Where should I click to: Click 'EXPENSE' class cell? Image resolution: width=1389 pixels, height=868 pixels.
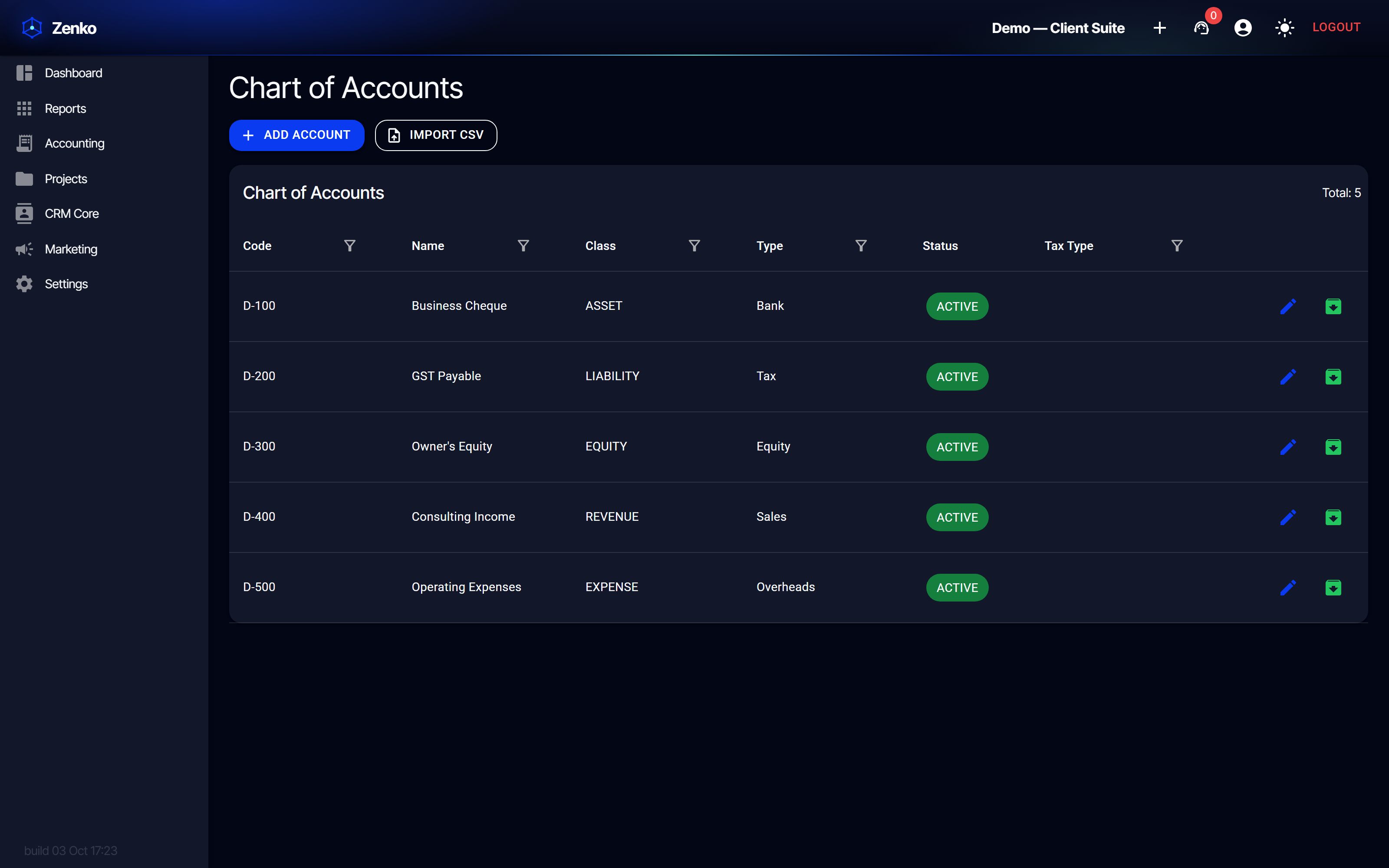[x=611, y=587]
